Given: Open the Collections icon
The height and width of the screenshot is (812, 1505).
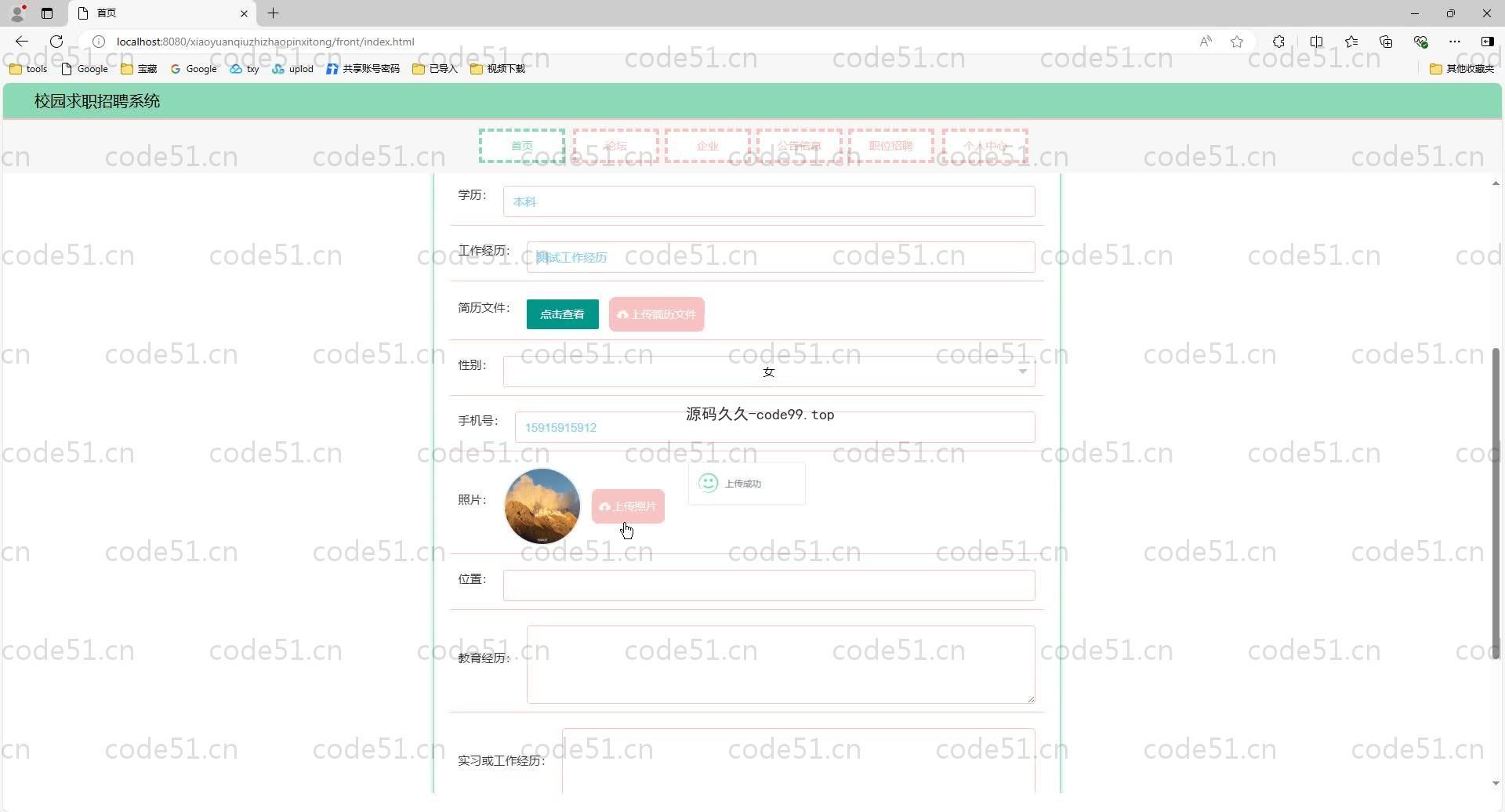Looking at the screenshot, I should point(1386,42).
